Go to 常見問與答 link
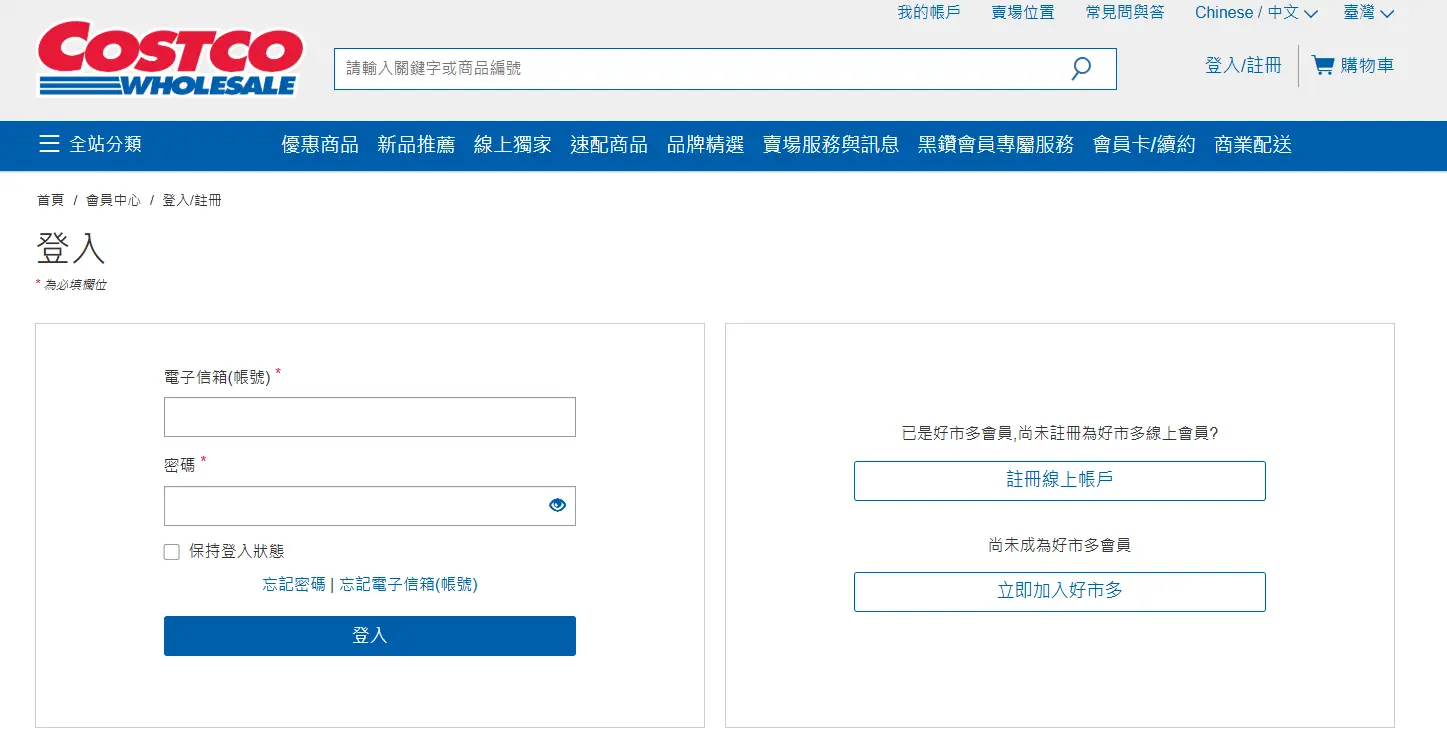This screenshot has height=751, width=1447. coord(1125,13)
